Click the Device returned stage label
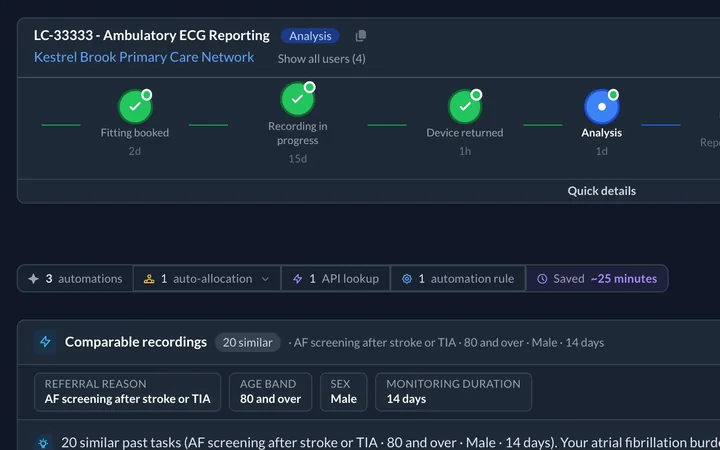This screenshot has height=450, width=720. [x=465, y=133]
